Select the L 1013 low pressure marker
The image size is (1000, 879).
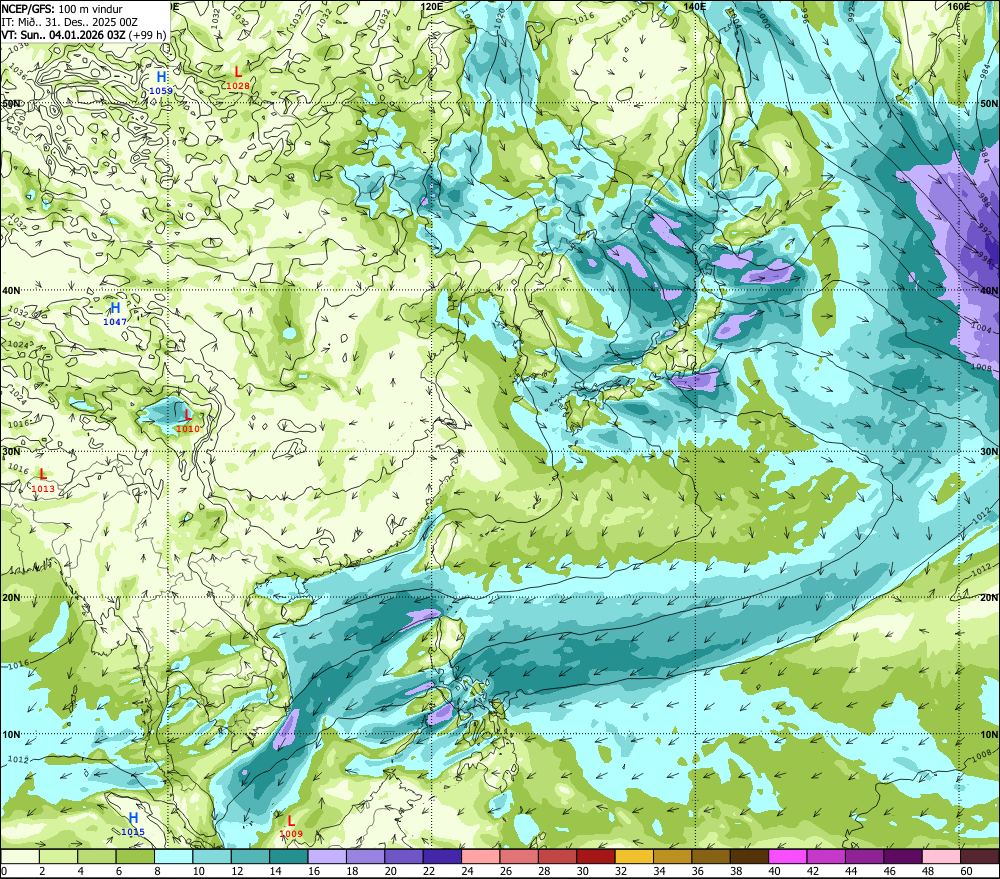(x=43, y=481)
